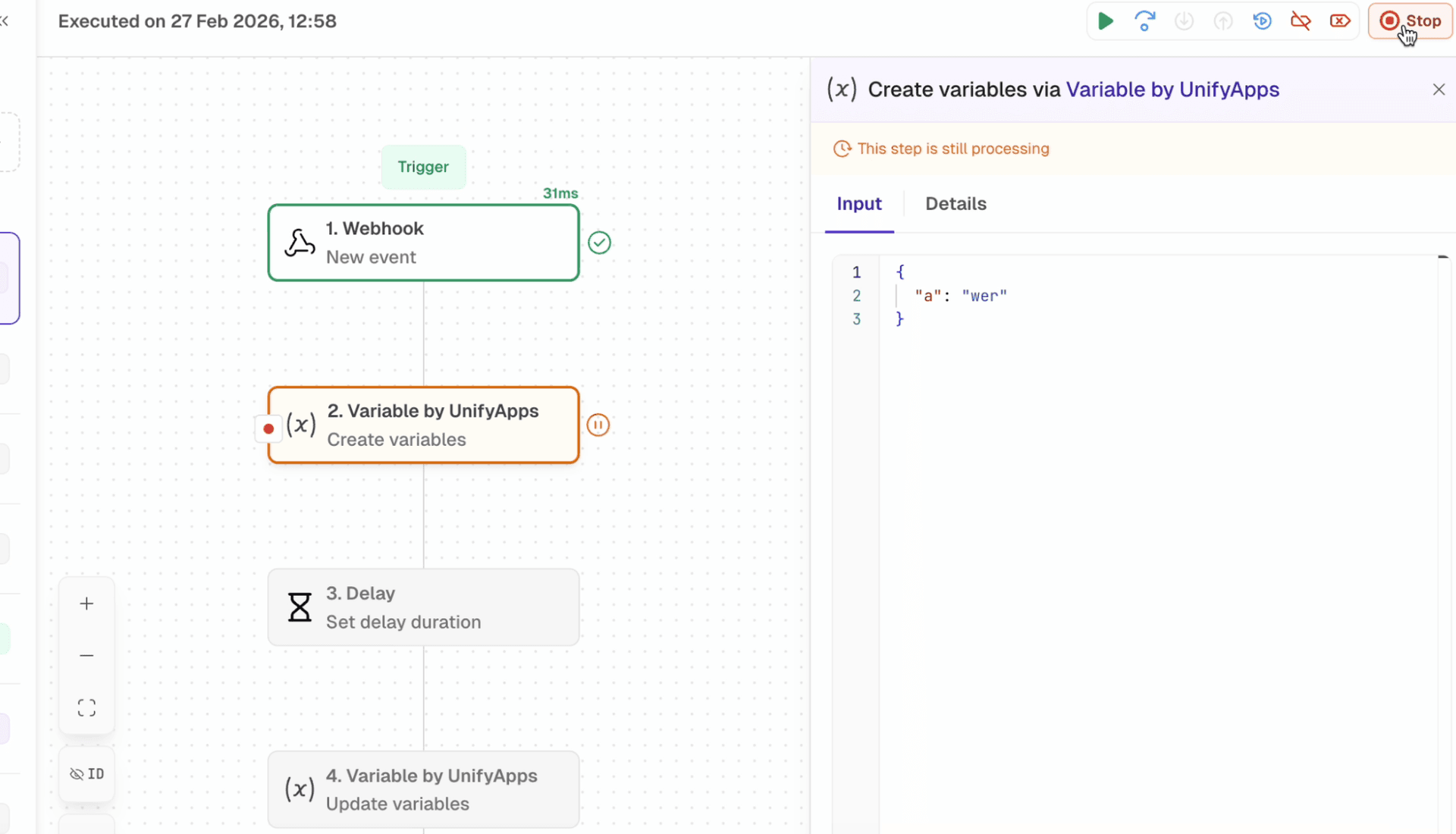Select the Input tab
This screenshot has height=834, width=1456.
pos(859,204)
